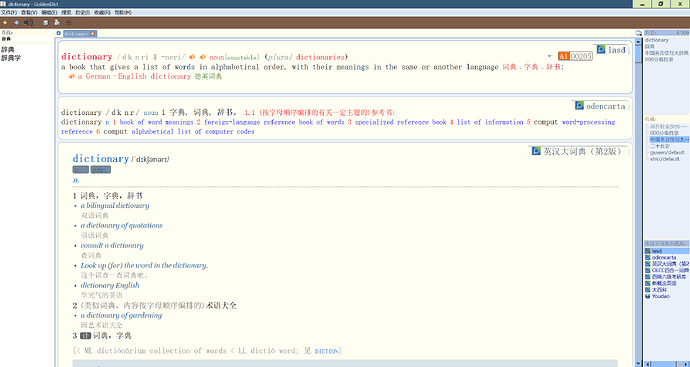
Task: Click the article vertical scrollbar up arrow
Action: [639, 41]
